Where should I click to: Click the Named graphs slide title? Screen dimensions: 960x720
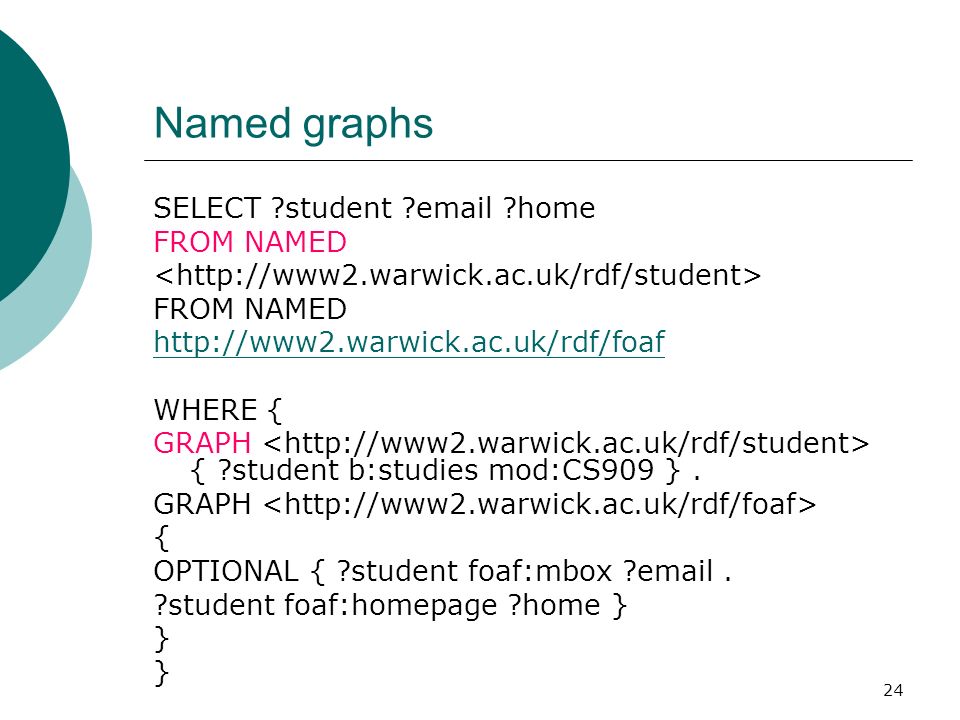coord(293,124)
